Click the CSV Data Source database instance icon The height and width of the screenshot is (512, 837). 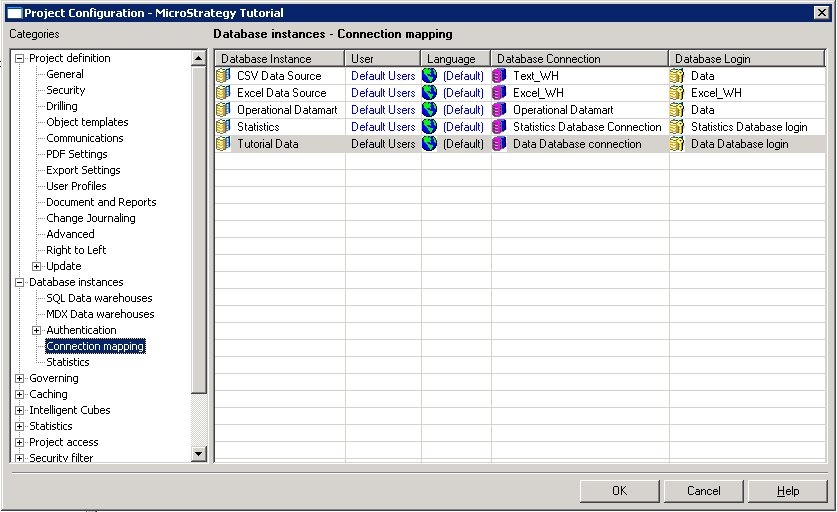point(223,76)
